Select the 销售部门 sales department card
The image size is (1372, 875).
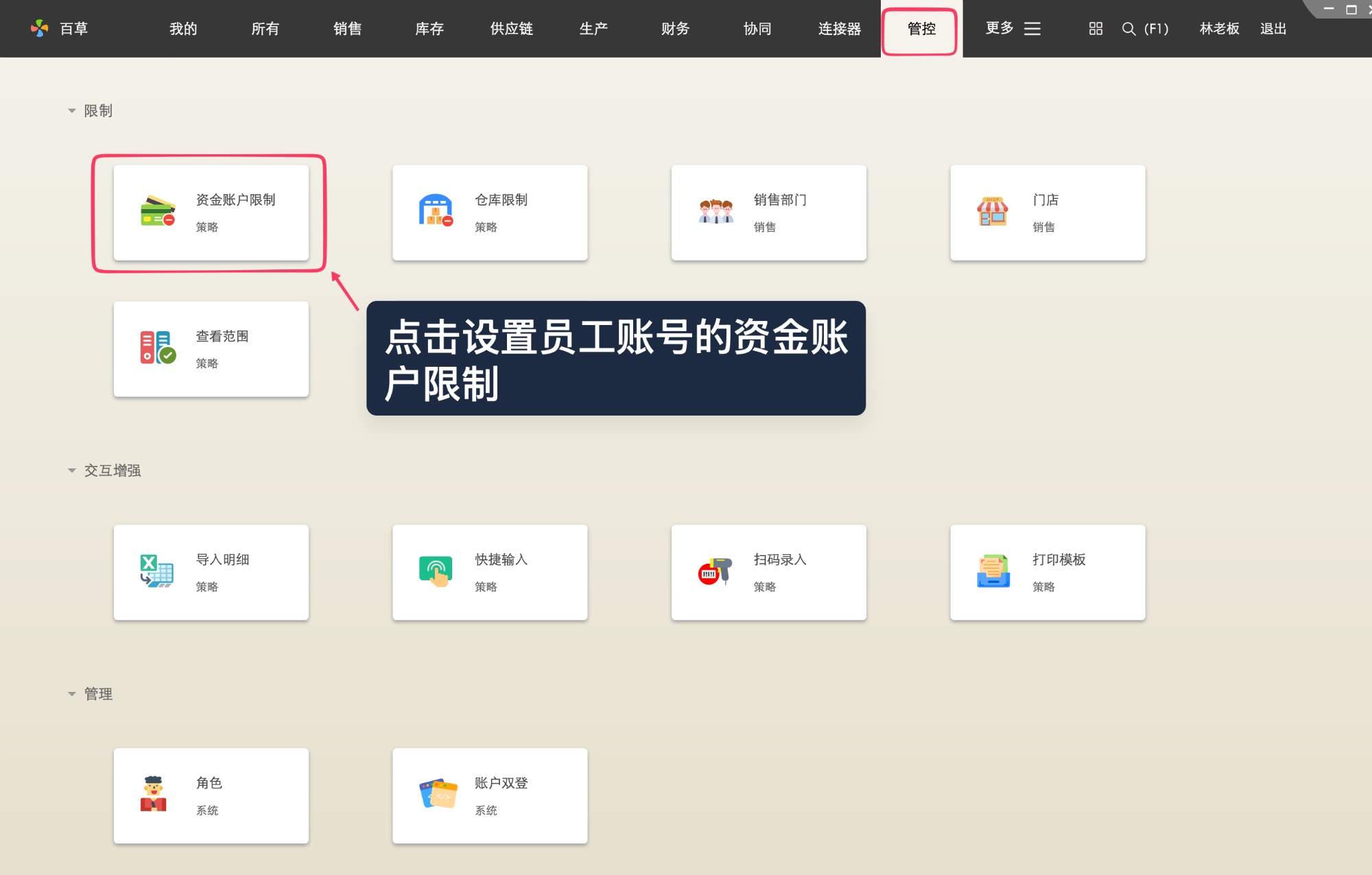768,213
